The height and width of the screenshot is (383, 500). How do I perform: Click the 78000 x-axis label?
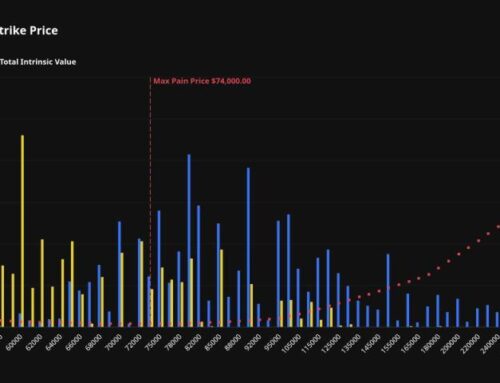(173, 342)
